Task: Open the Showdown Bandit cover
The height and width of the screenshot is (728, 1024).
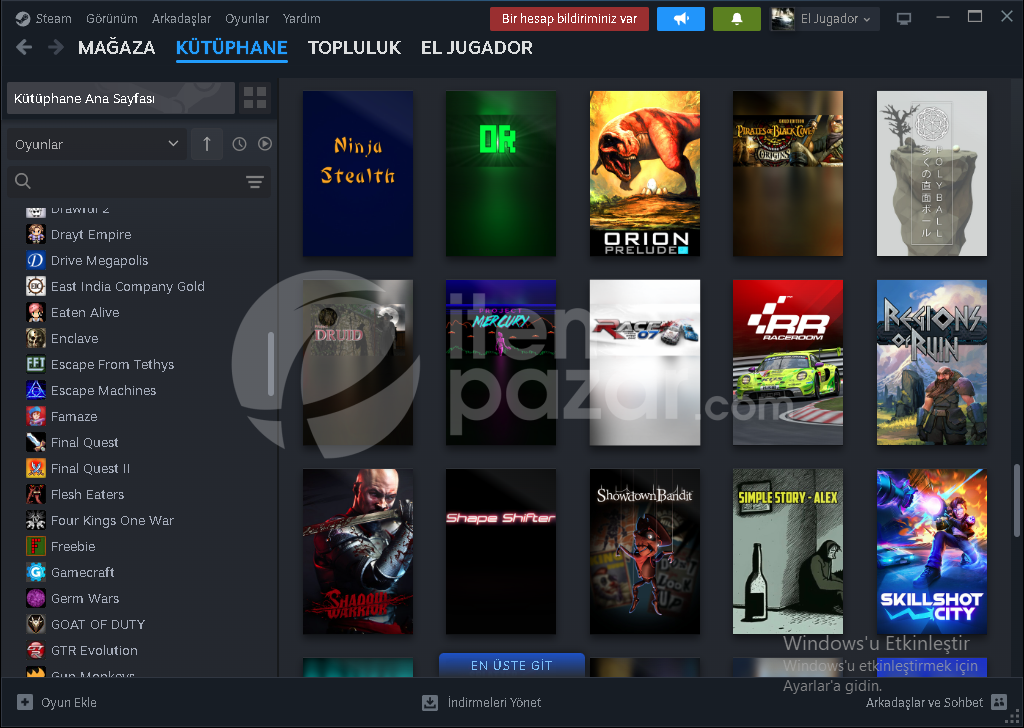Action: click(645, 552)
